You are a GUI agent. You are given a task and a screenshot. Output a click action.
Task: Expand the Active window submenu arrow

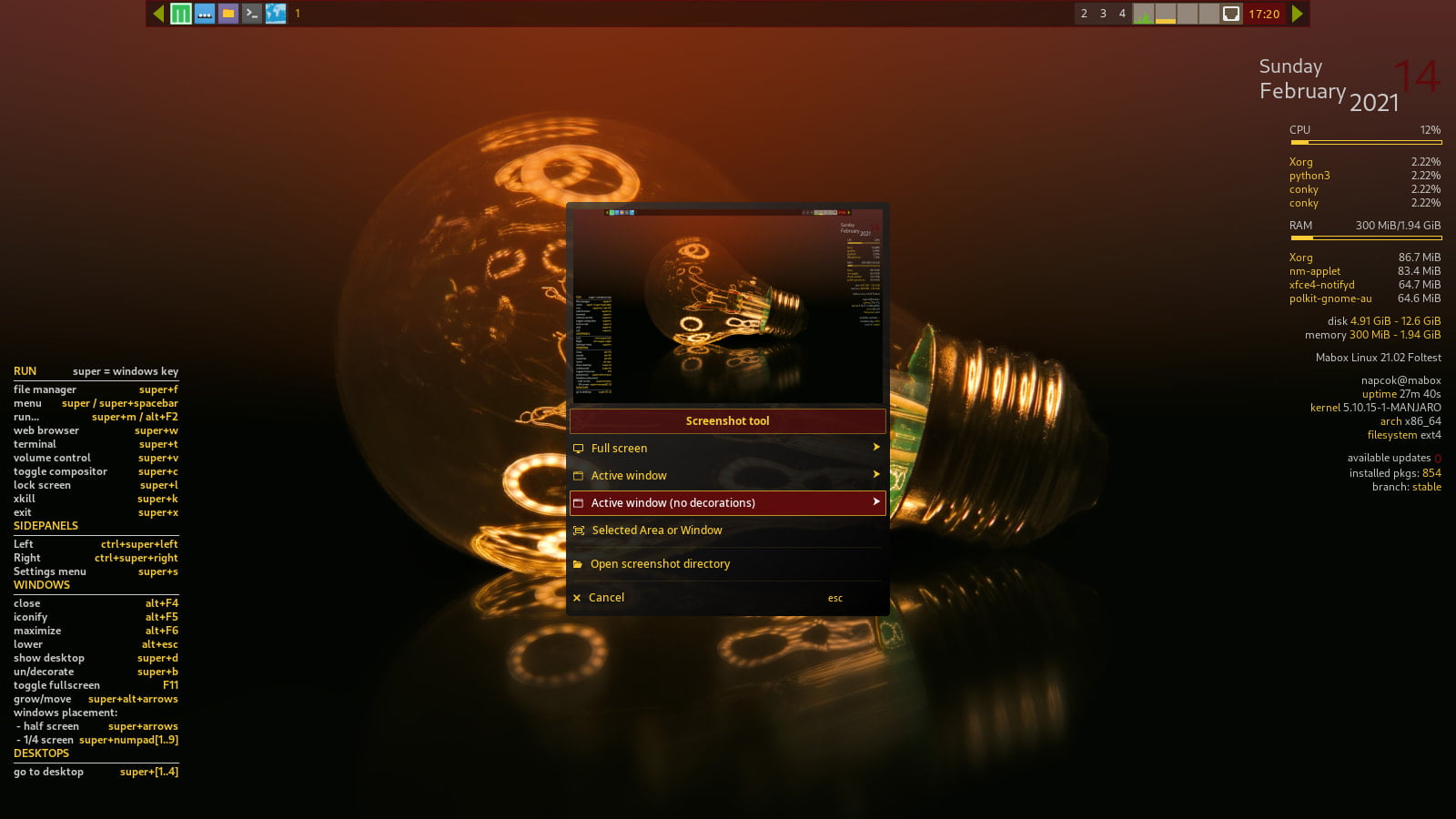875,475
